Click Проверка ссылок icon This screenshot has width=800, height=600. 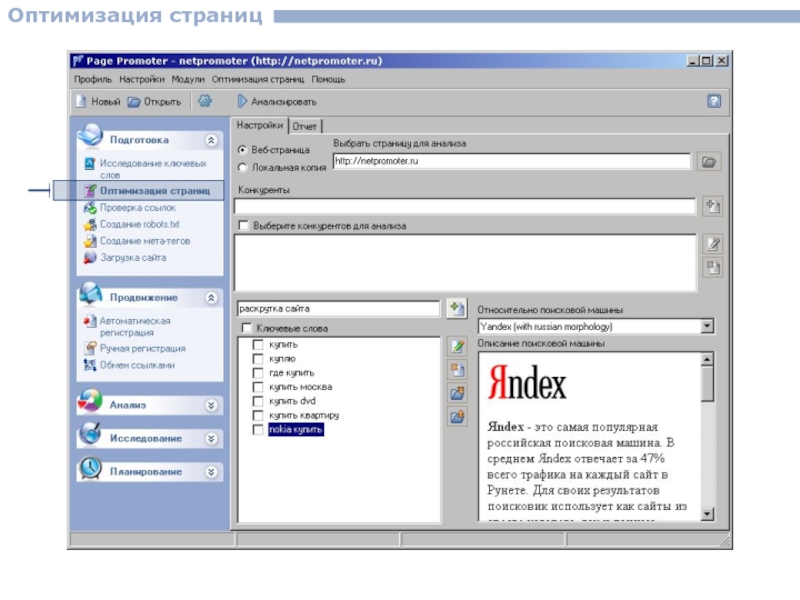click(x=90, y=208)
